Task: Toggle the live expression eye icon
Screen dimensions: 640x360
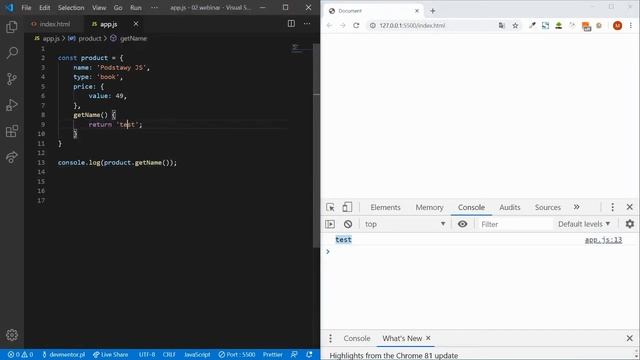Action: point(462,224)
